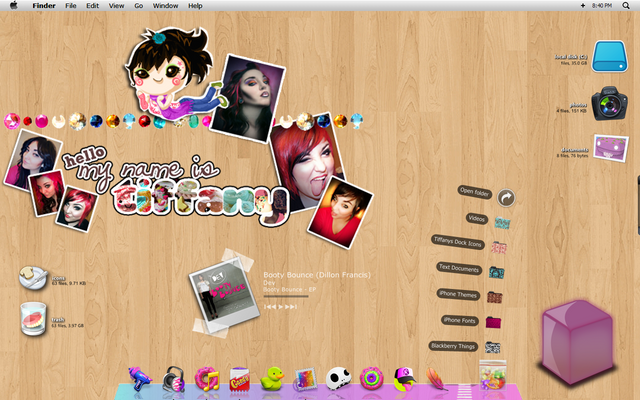Image resolution: width=640 pixels, height=400 pixels.
Task: Click the artist name Dev
Action: [x=269, y=282]
